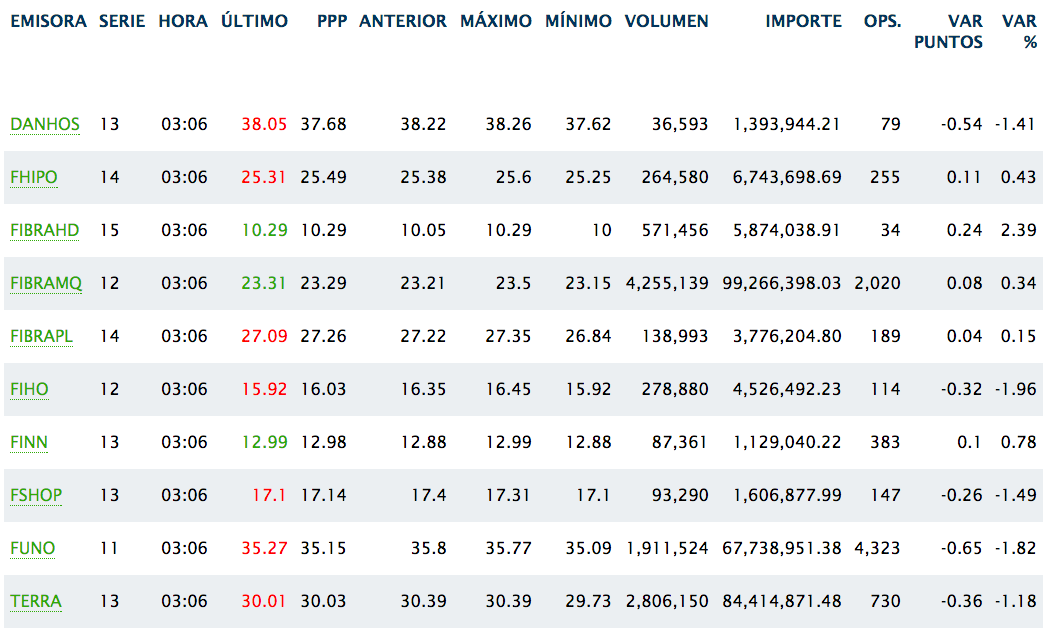This screenshot has width=1050, height=634.
Task: Select FIHO last price 15.92 in ÚLTIMO
Action: 264,389
